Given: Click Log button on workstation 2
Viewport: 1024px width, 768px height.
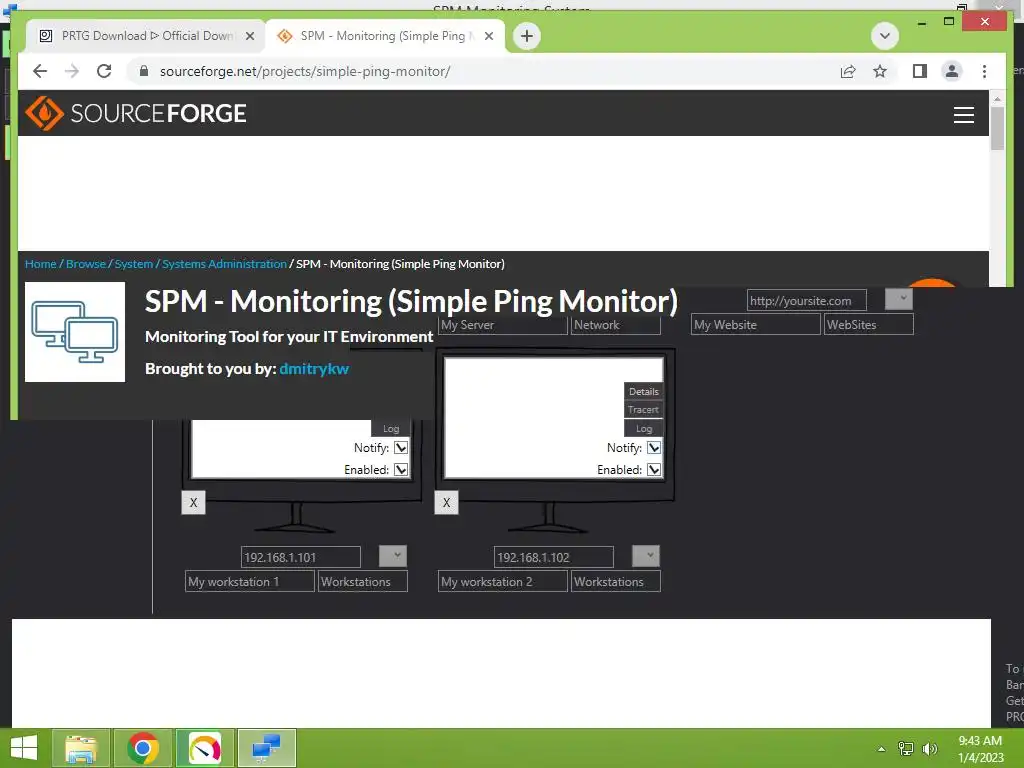Looking at the screenshot, I should 643,428.
